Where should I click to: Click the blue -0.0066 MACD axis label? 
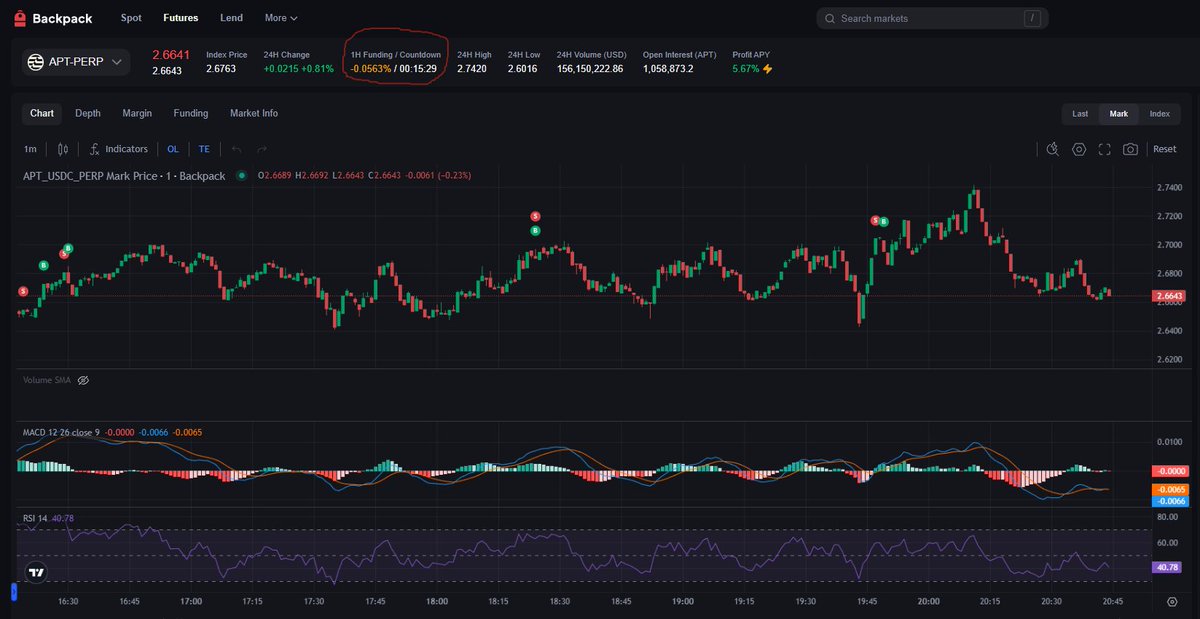1168,501
